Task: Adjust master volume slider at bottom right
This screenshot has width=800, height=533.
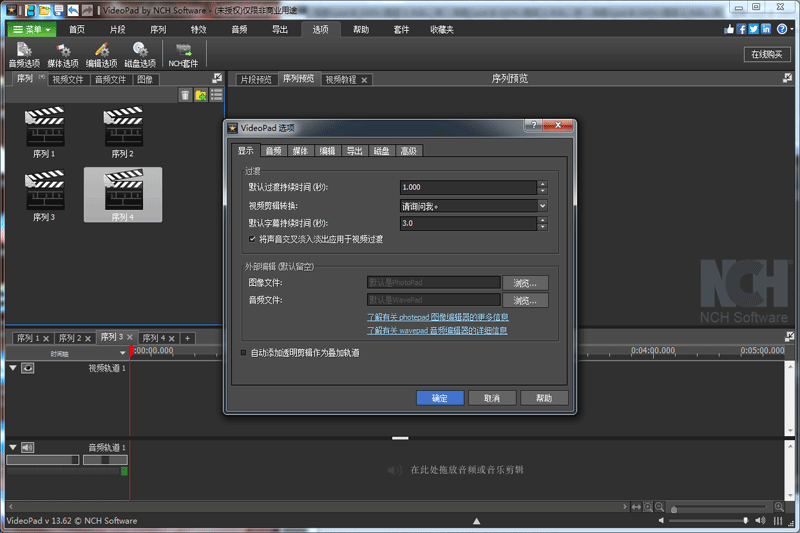Action: click(745, 521)
